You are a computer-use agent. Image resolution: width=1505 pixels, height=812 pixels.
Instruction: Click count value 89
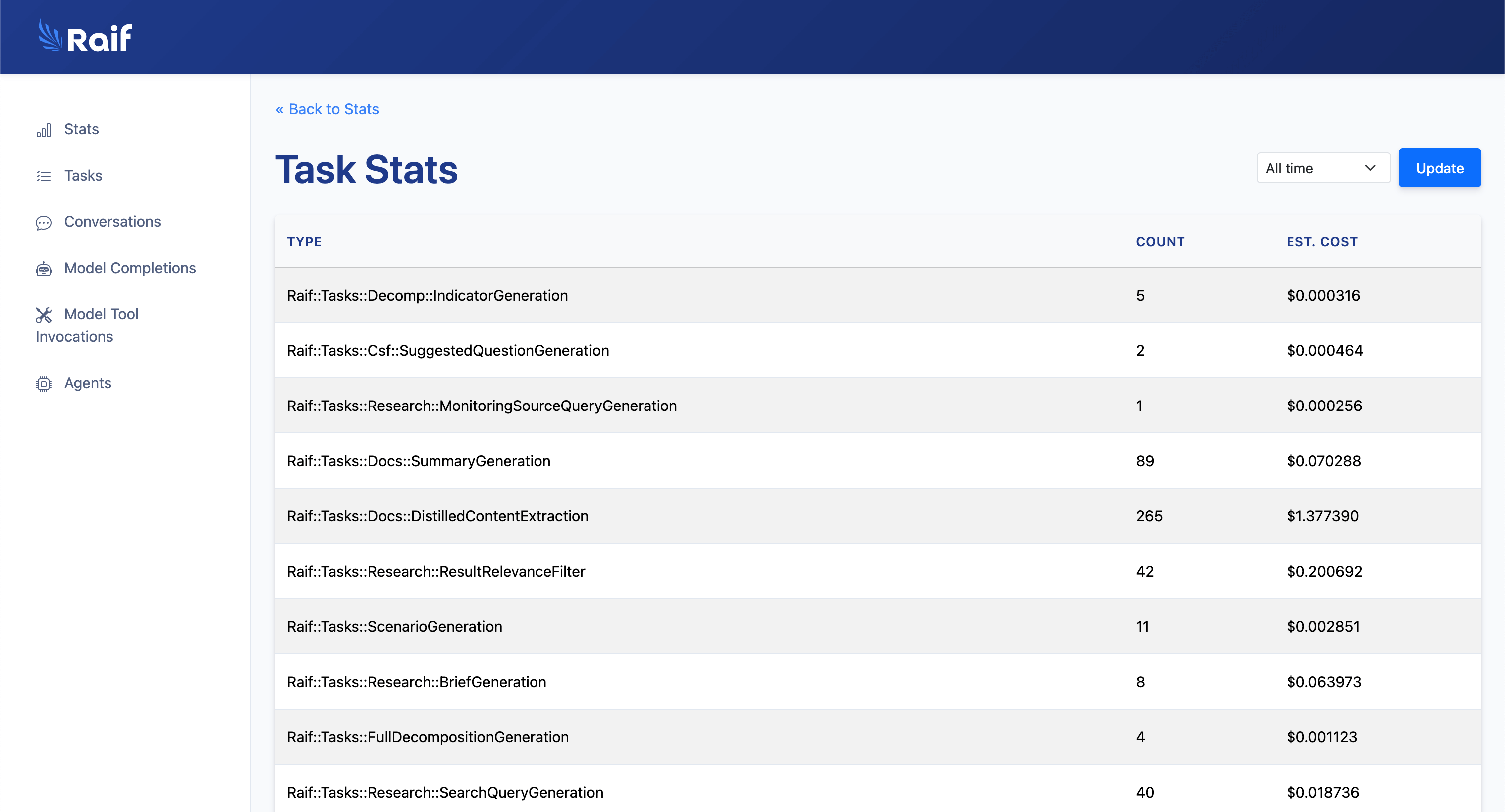coord(1145,461)
